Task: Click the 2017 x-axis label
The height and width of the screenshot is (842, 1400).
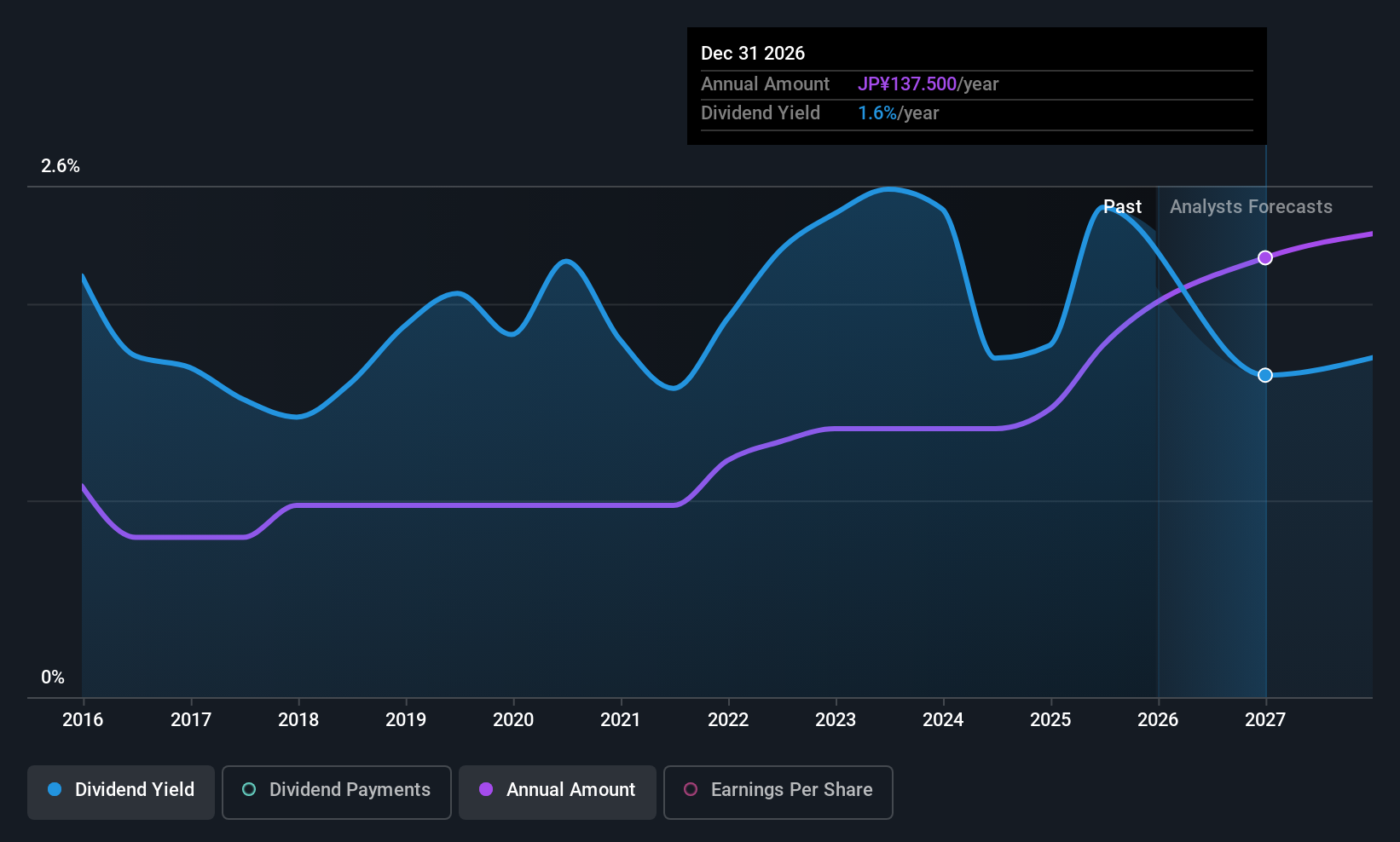Action: click(x=191, y=720)
